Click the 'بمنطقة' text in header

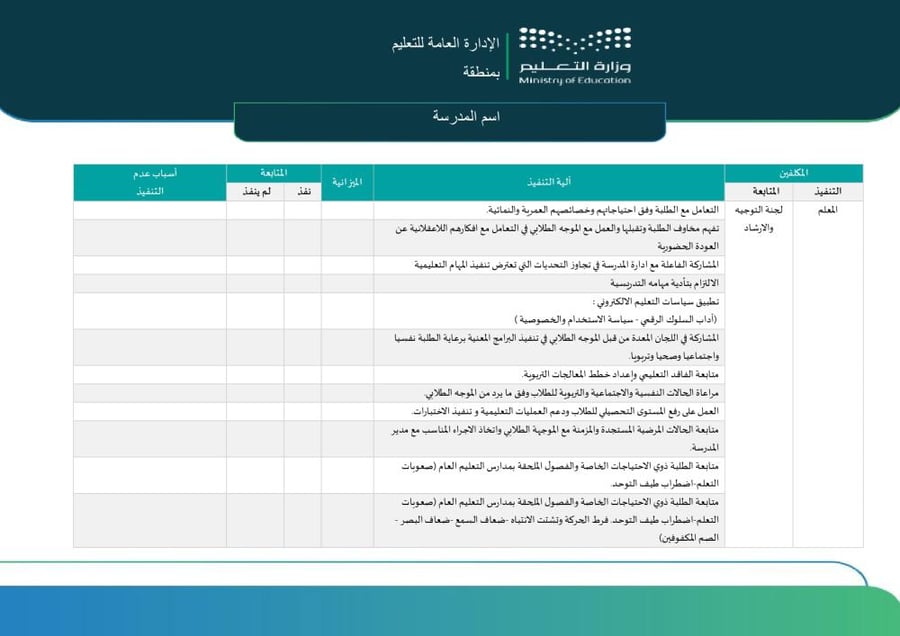pos(481,72)
